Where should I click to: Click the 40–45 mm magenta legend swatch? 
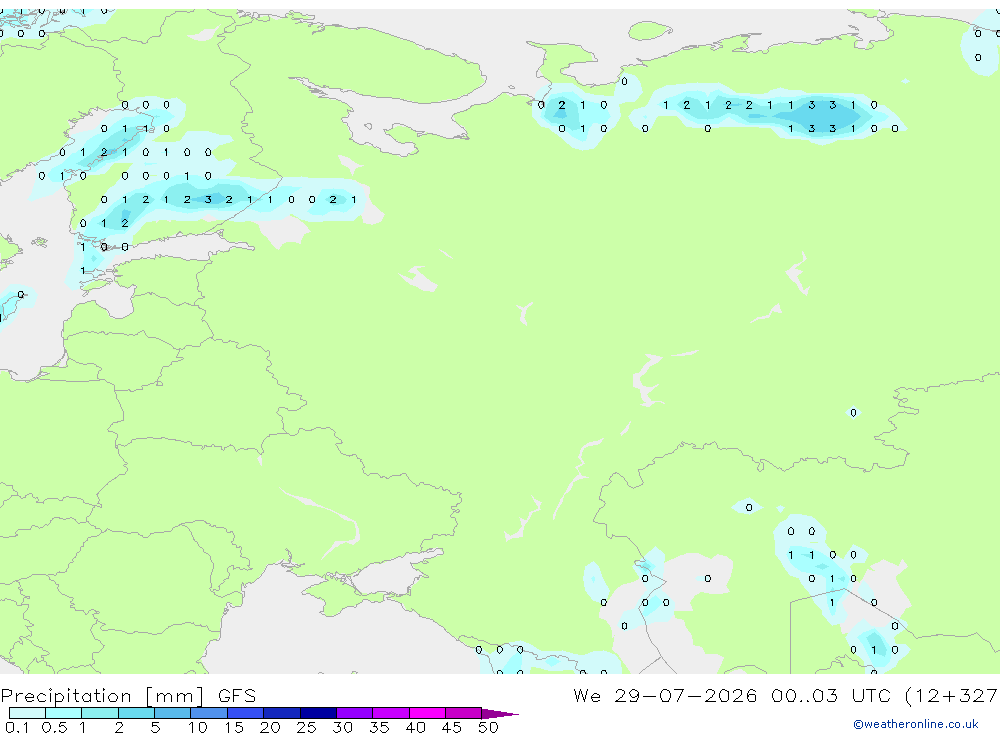[427, 713]
